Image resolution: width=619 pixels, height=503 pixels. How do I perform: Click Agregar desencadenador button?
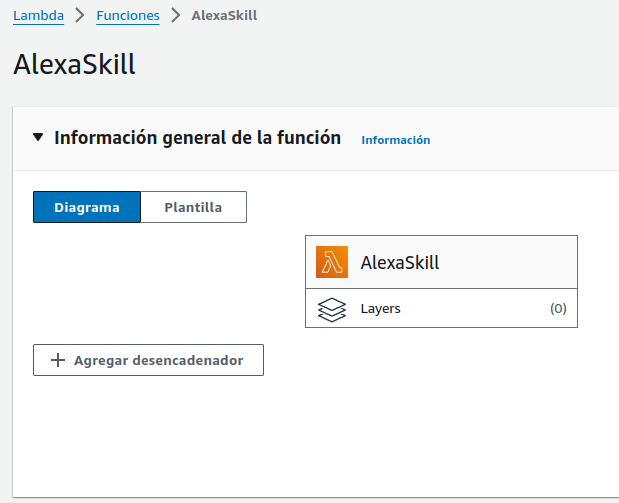click(148, 360)
